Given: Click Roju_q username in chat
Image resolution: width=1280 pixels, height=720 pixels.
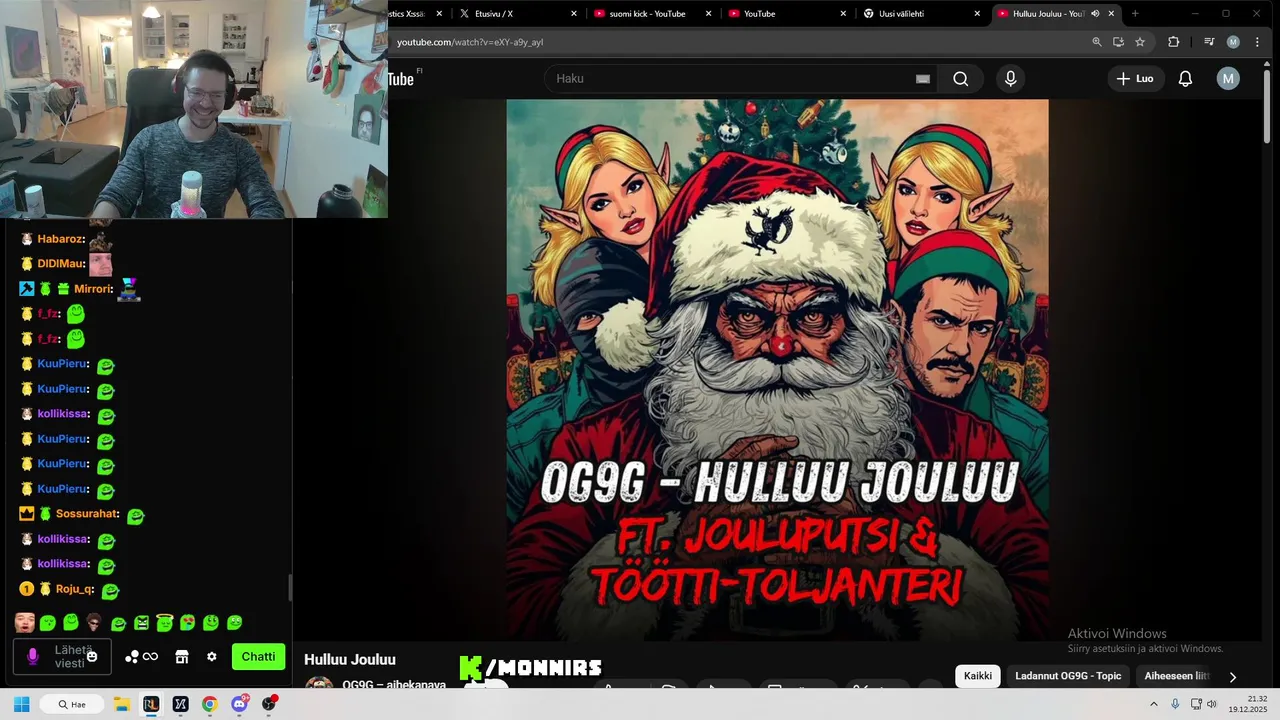Looking at the screenshot, I should 75,589.
